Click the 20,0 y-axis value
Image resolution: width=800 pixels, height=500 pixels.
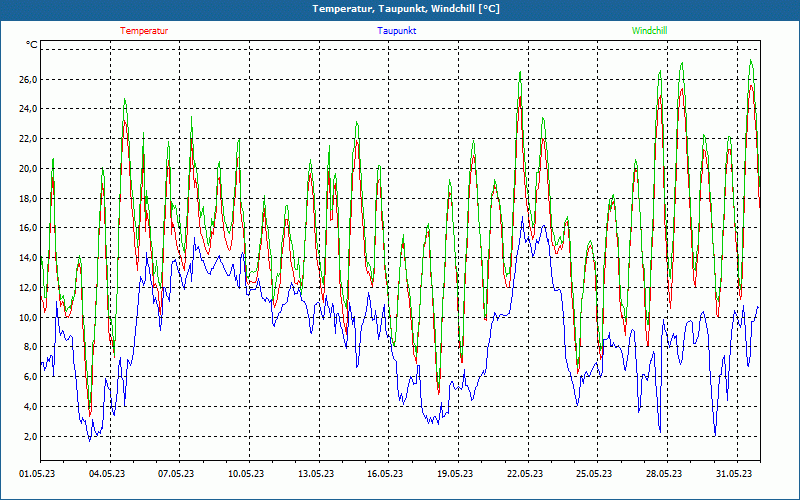coord(28,168)
